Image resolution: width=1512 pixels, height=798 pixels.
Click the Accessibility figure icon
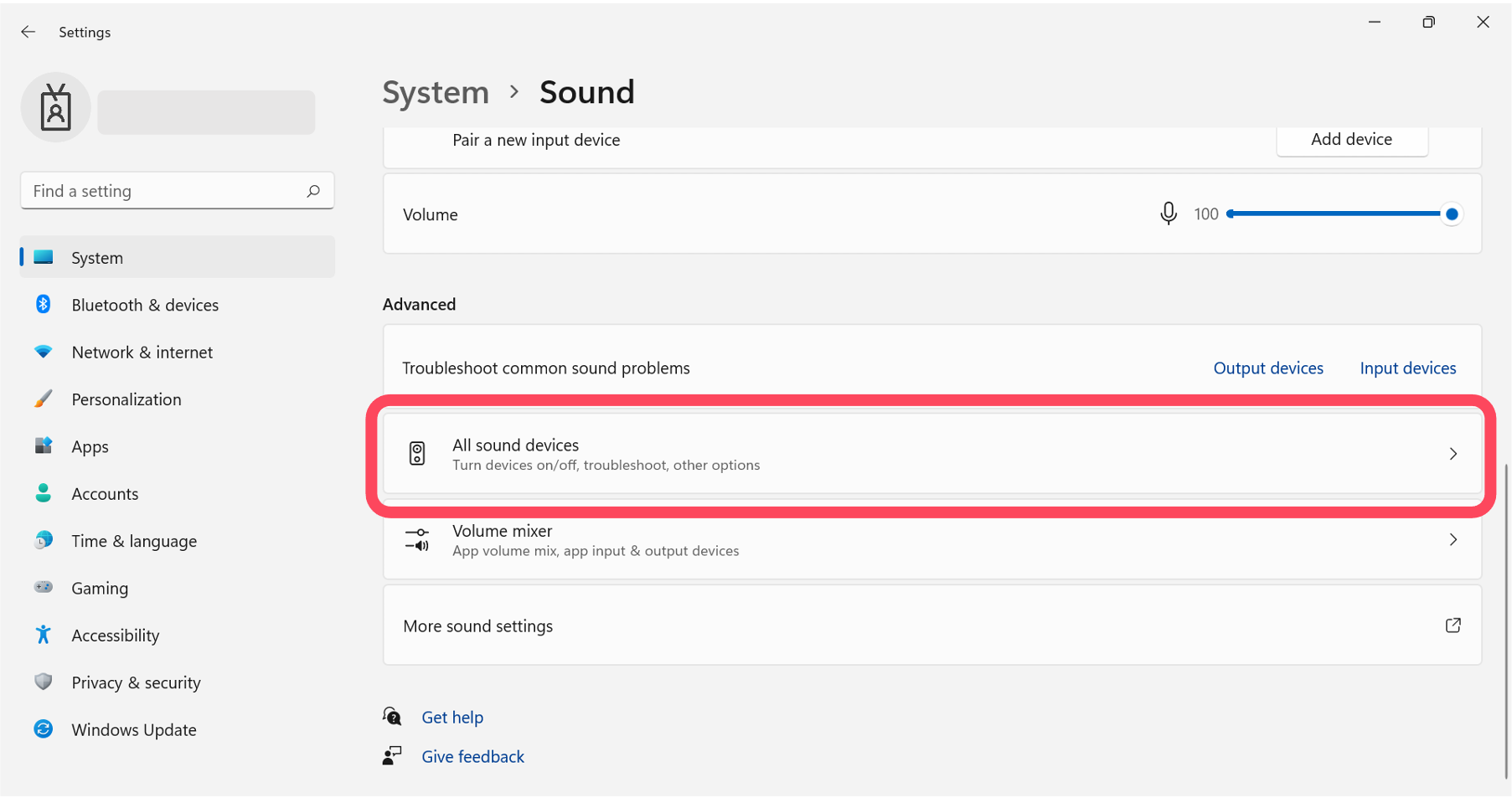pyautogui.click(x=44, y=635)
